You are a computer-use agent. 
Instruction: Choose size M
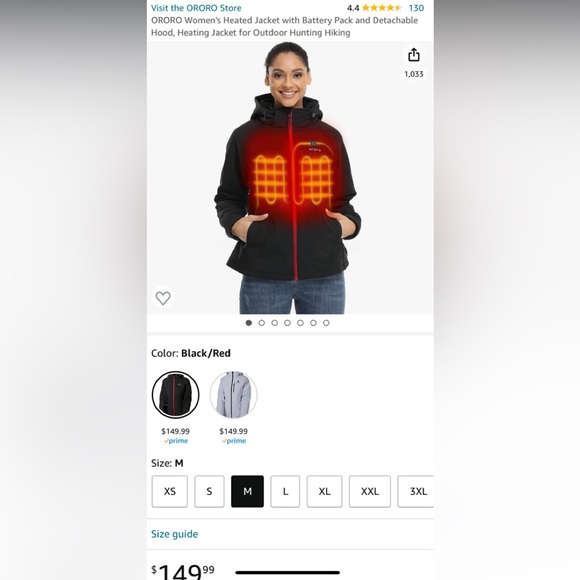pyautogui.click(x=247, y=491)
